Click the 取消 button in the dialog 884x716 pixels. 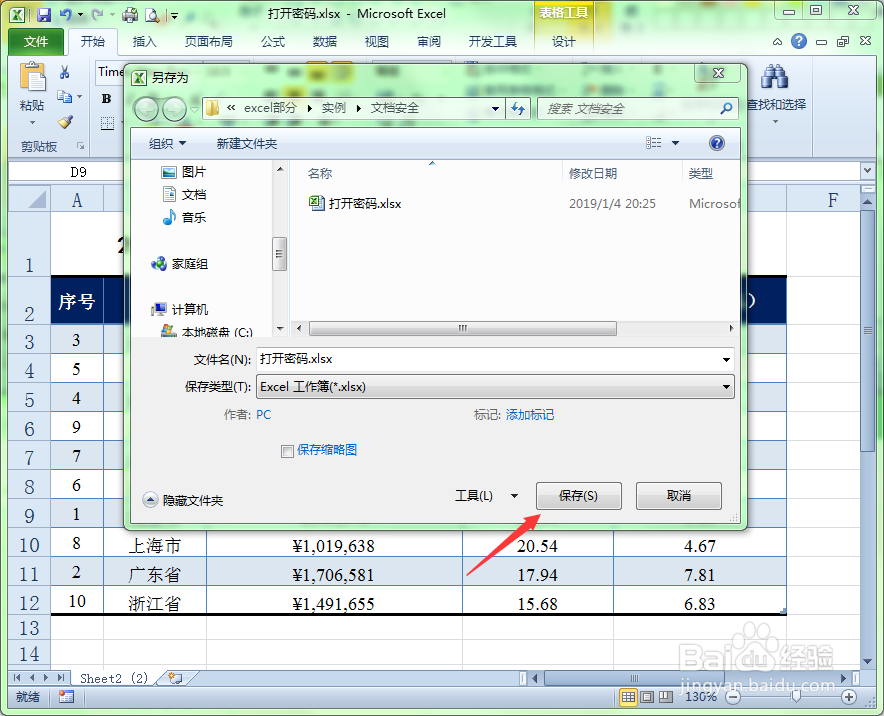coord(678,495)
